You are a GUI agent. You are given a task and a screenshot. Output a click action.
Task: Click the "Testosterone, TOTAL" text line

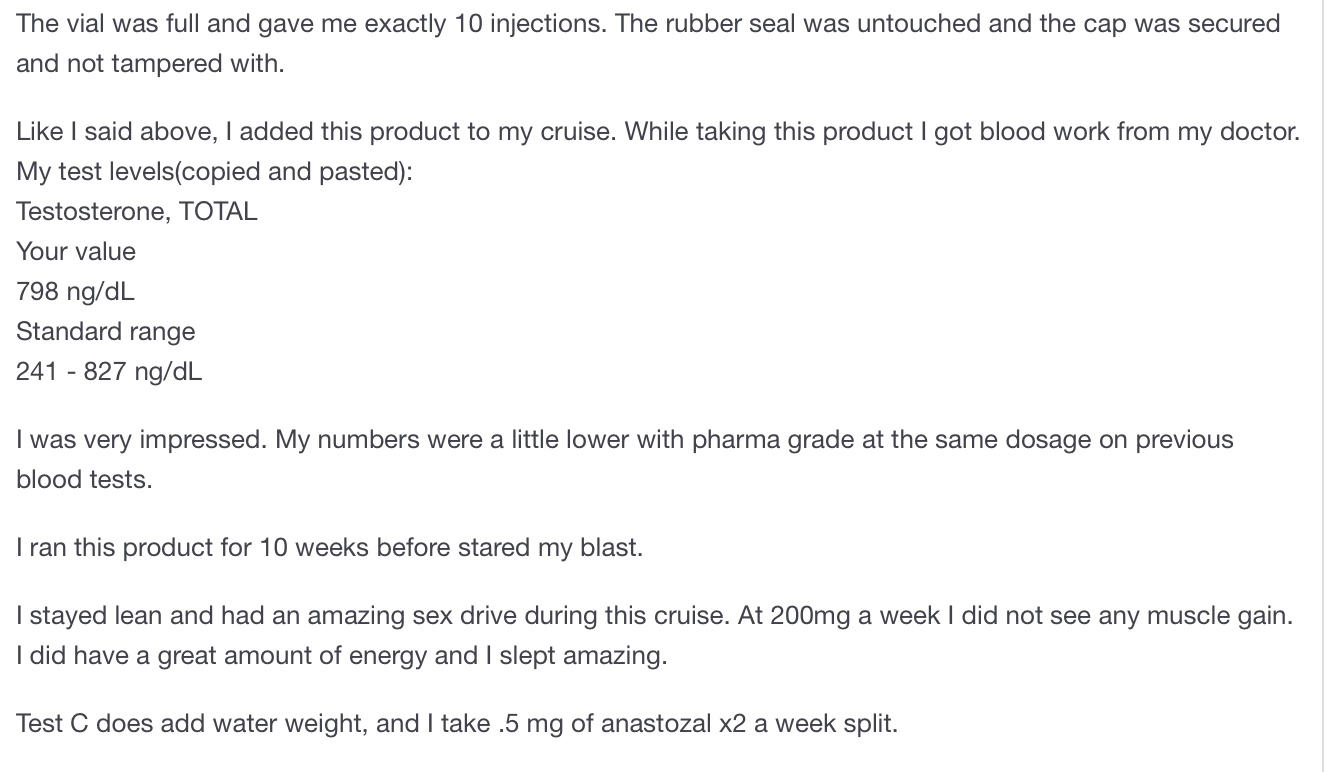tap(136, 211)
